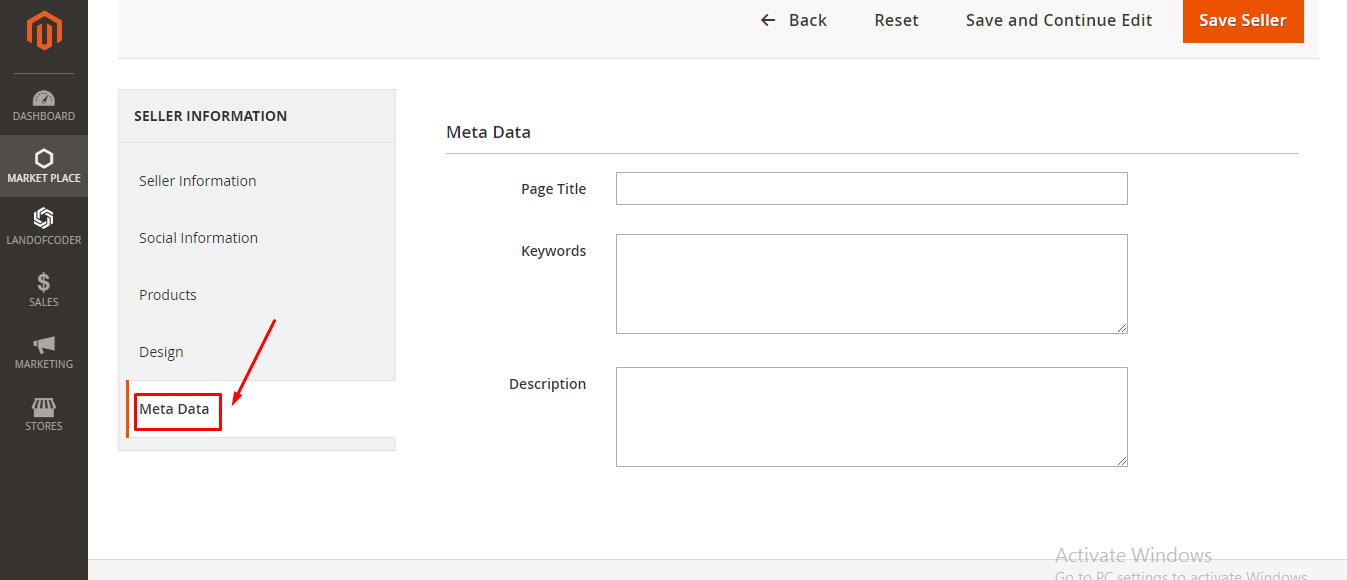The width and height of the screenshot is (1347, 580).
Task: Switch to the Products section
Action: tap(167, 294)
